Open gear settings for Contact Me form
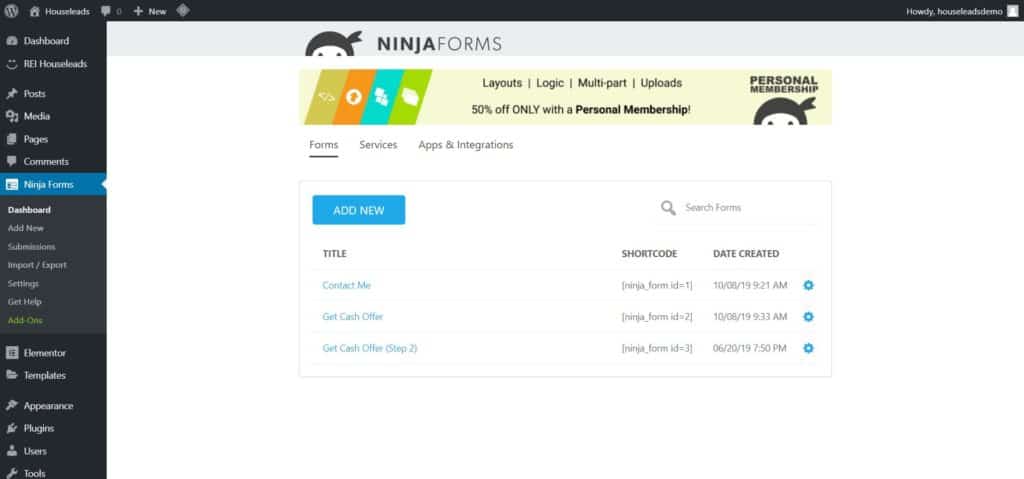 pyautogui.click(x=808, y=285)
